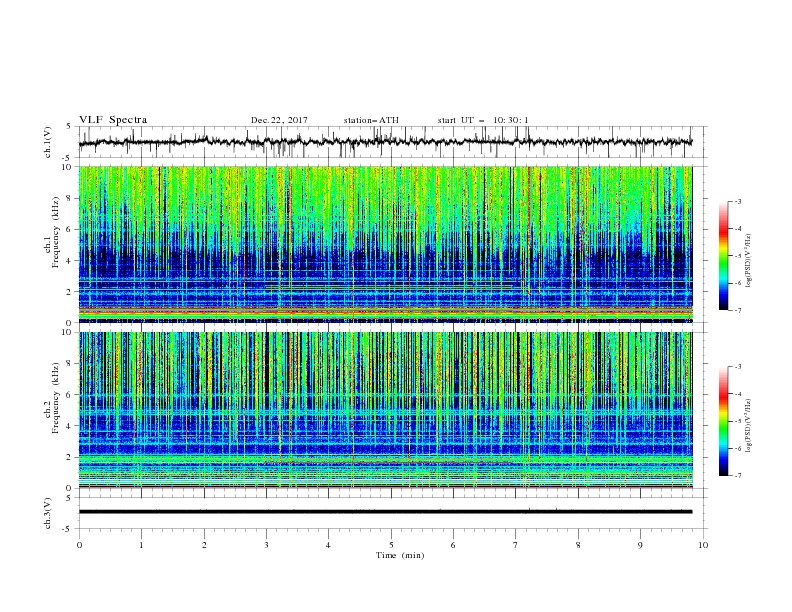792x612 pixels.
Task: Click time axis tick label "3"
Action: click(x=266, y=545)
